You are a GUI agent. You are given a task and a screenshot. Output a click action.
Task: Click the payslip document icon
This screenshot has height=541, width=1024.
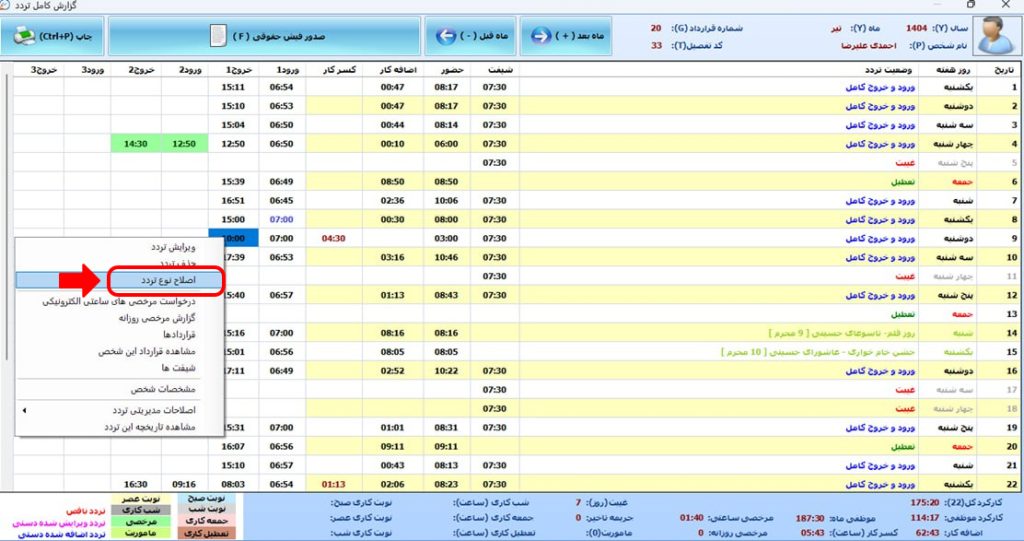point(217,36)
